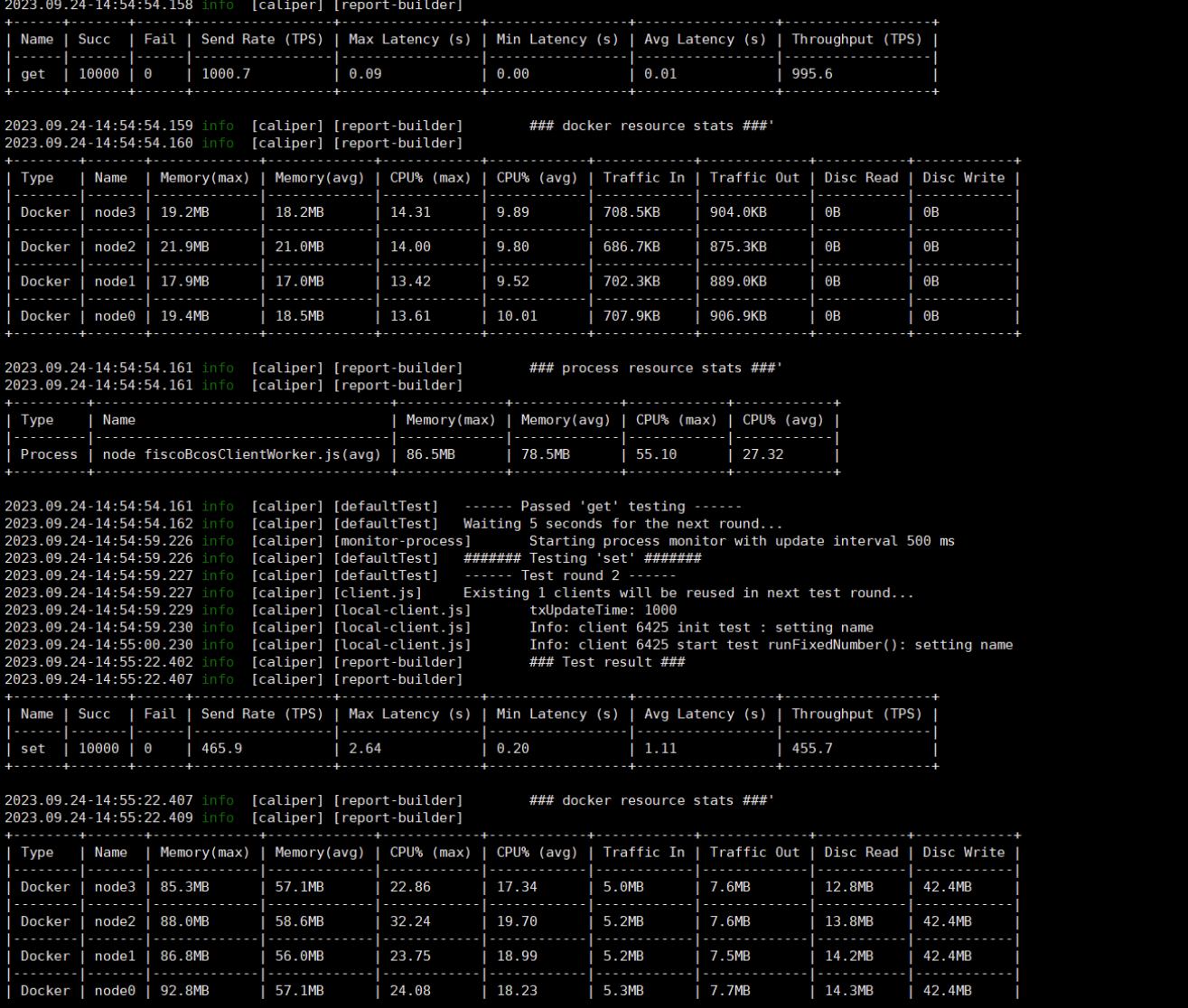Select the Traffic In value 702.3KB
1188x1008 pixels.
point(631,282)
